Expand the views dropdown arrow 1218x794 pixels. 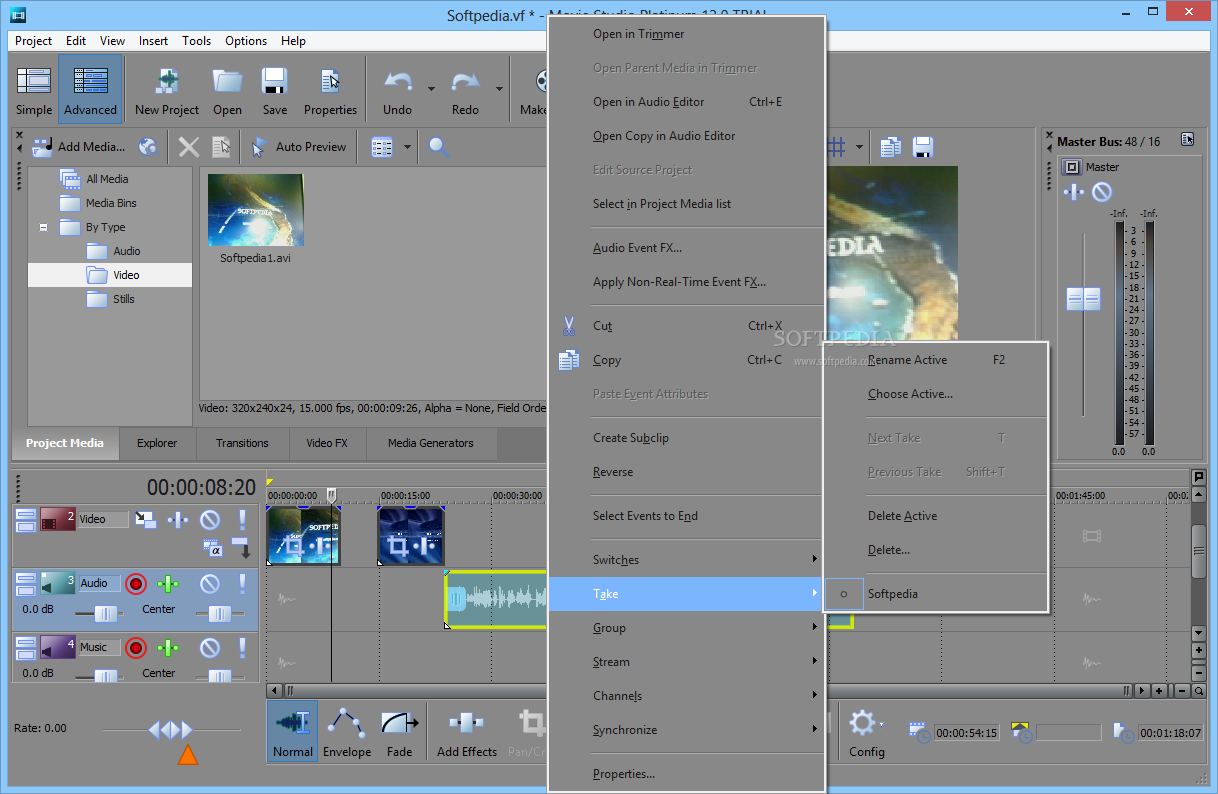click(407, 147)
